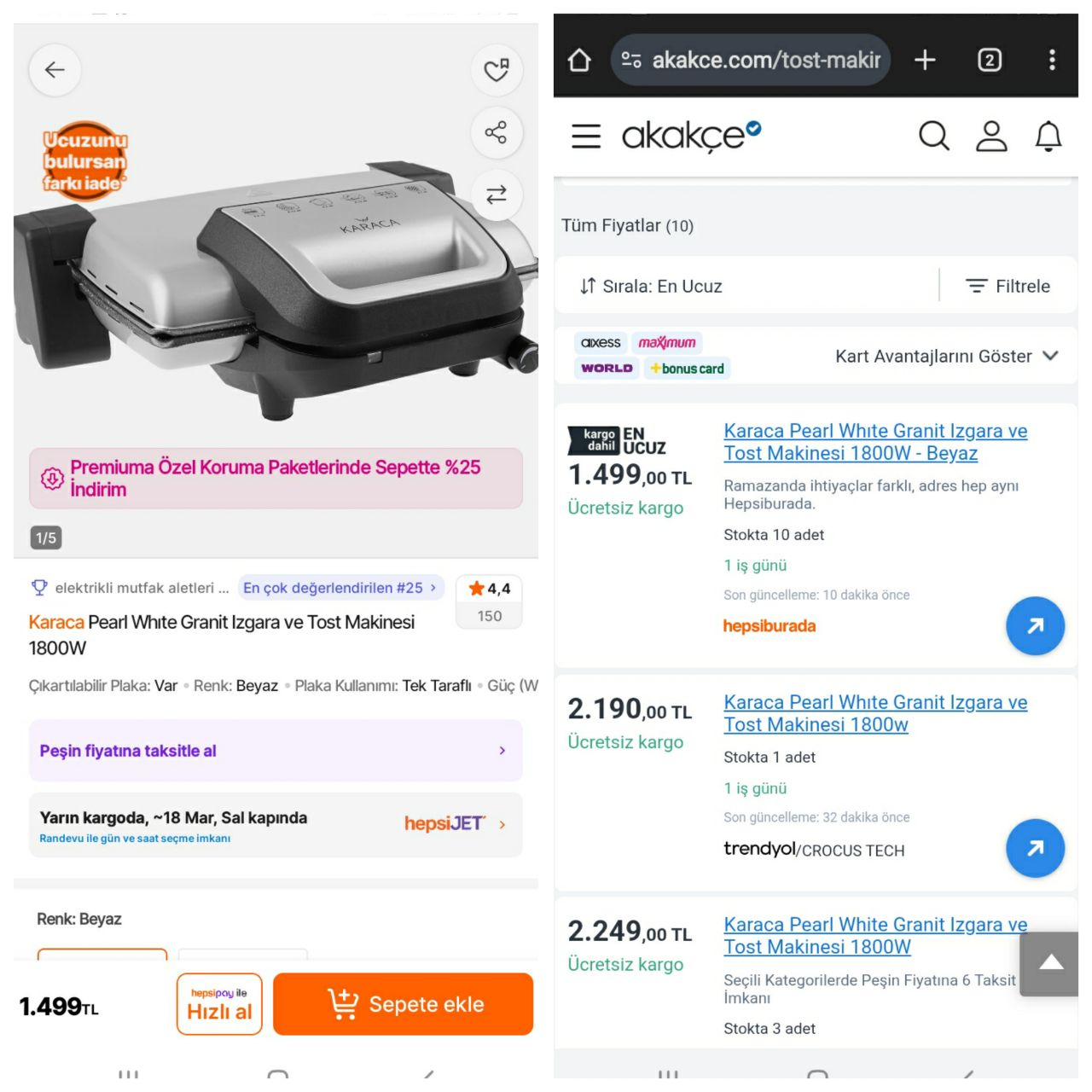Screen dimensions: 1092x1092
Task: Select the Beyaz color option
Action: coord(102,955)
